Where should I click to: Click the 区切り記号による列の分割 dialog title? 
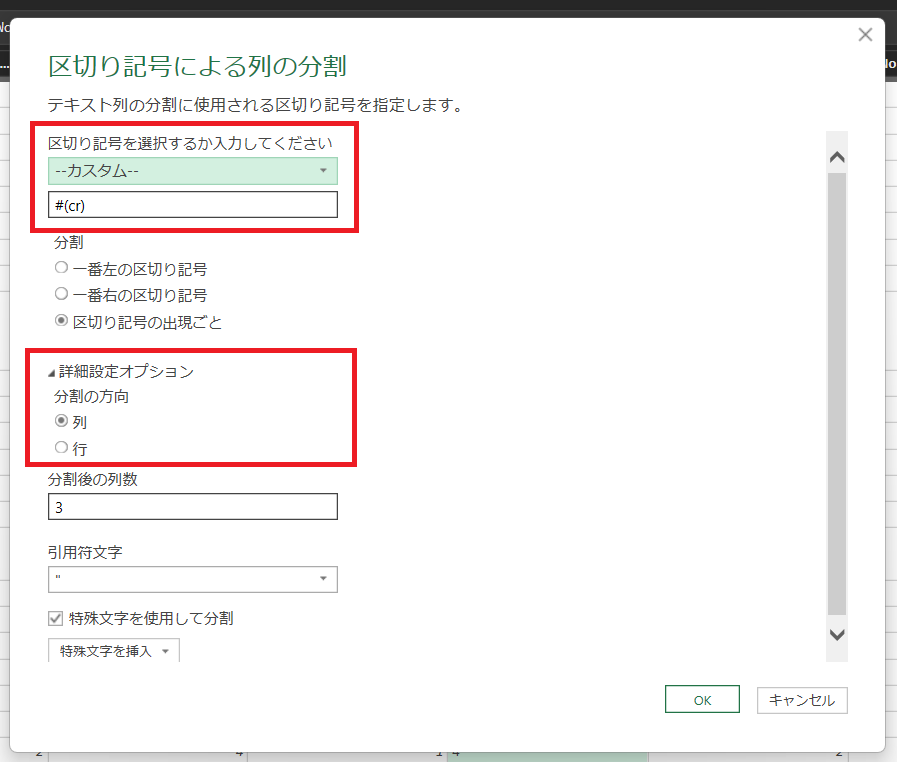198,67
